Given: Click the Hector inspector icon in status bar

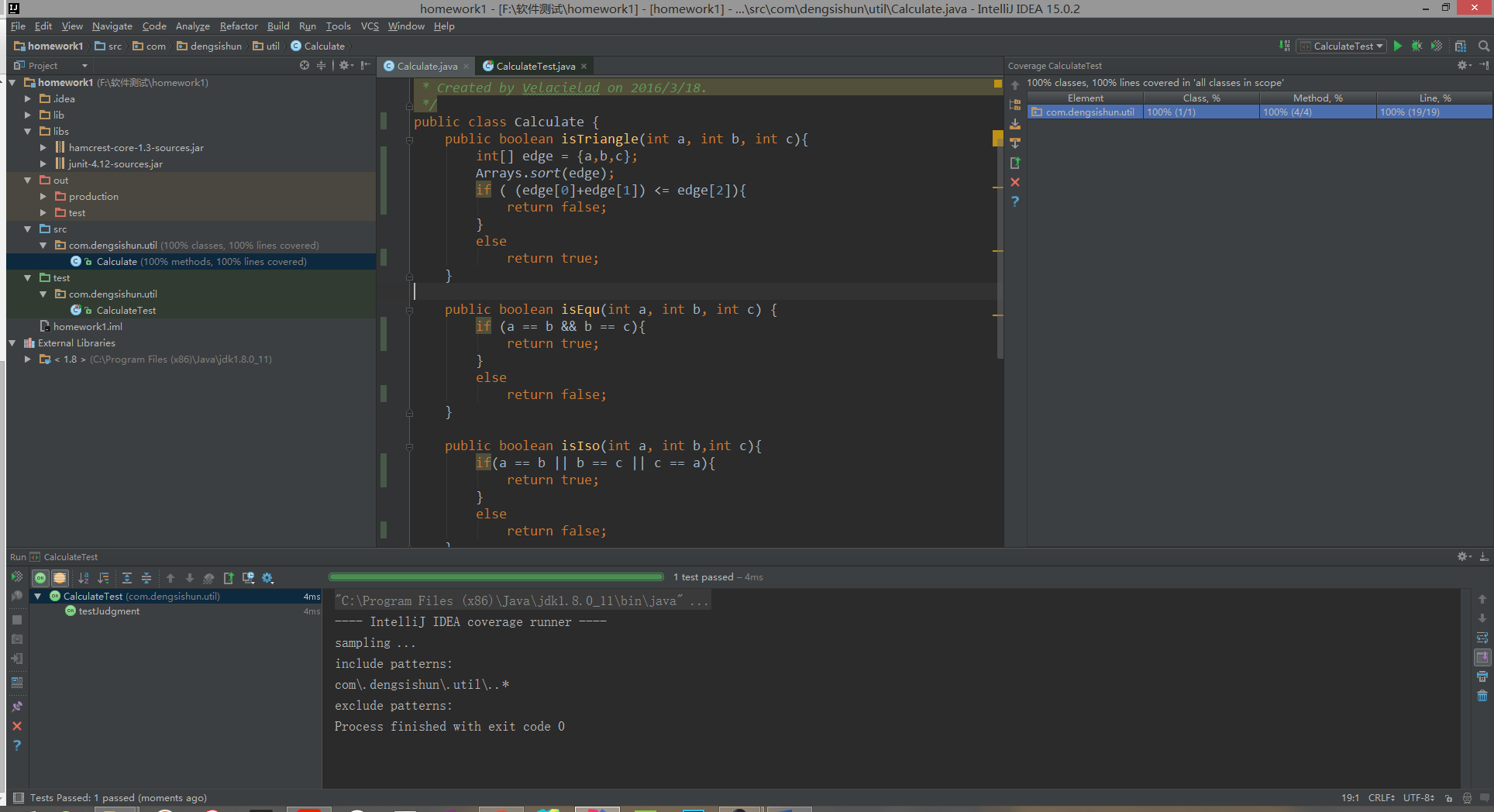Looking at the screenshot, I should pos(1467,798).
